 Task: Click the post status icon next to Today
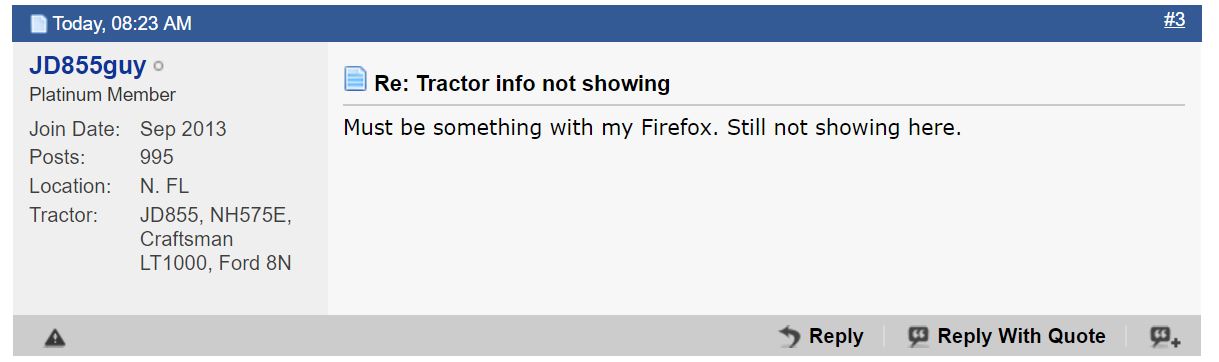tap(39, 23)
